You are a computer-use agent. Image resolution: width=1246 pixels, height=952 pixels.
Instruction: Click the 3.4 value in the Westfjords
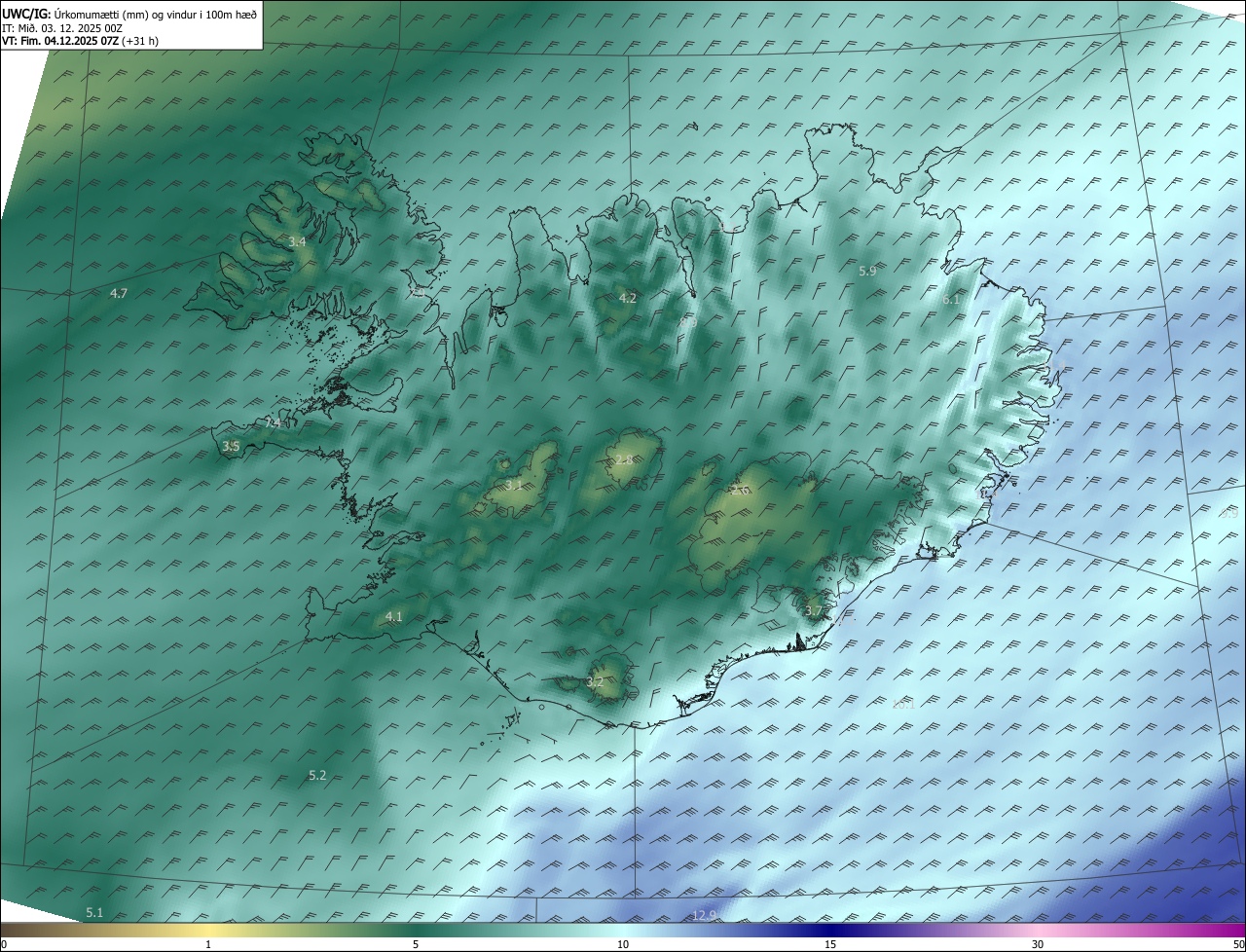pyautogui.click(x=298, y=241)
